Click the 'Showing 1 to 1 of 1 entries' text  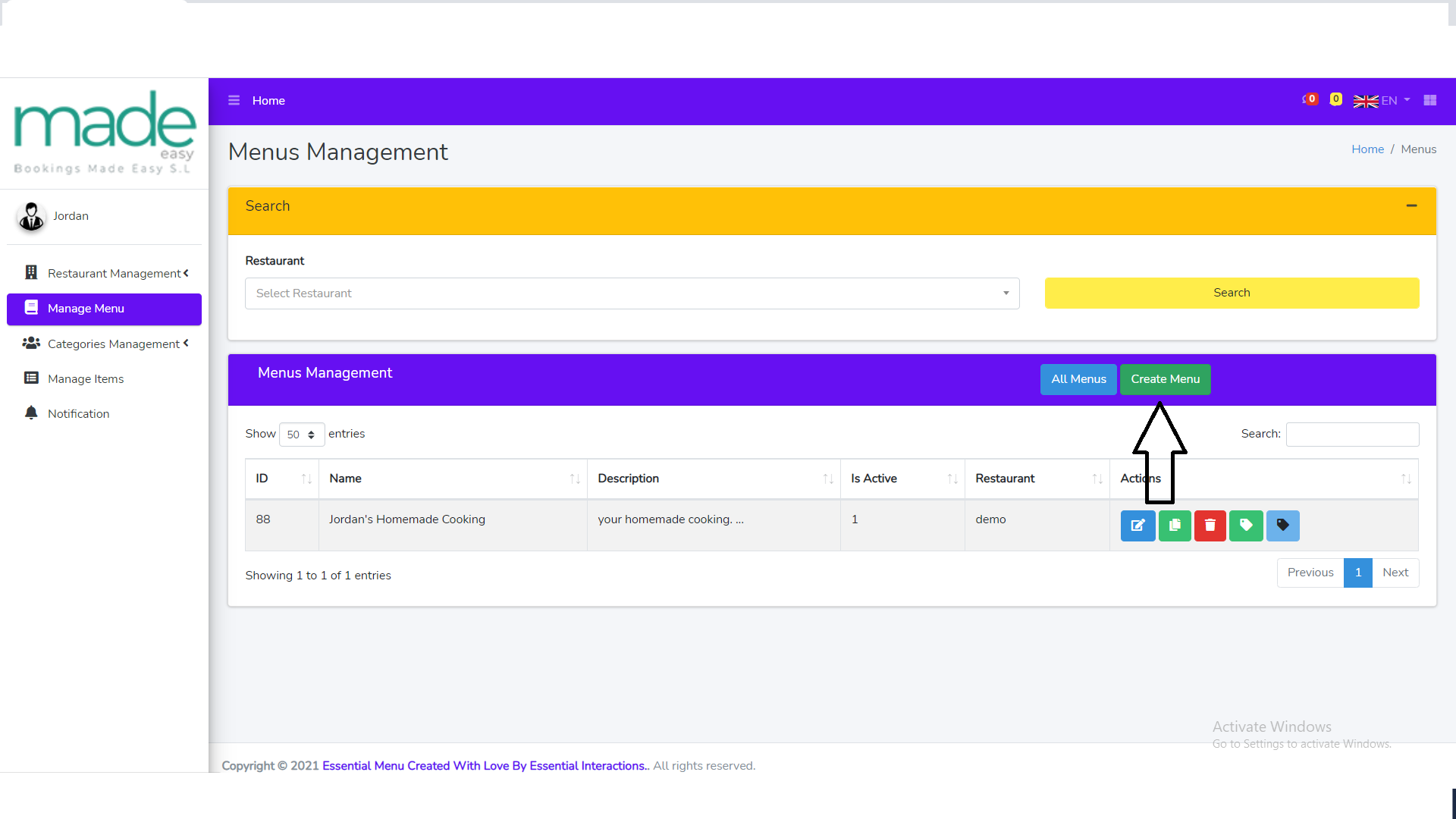(318, 576)
